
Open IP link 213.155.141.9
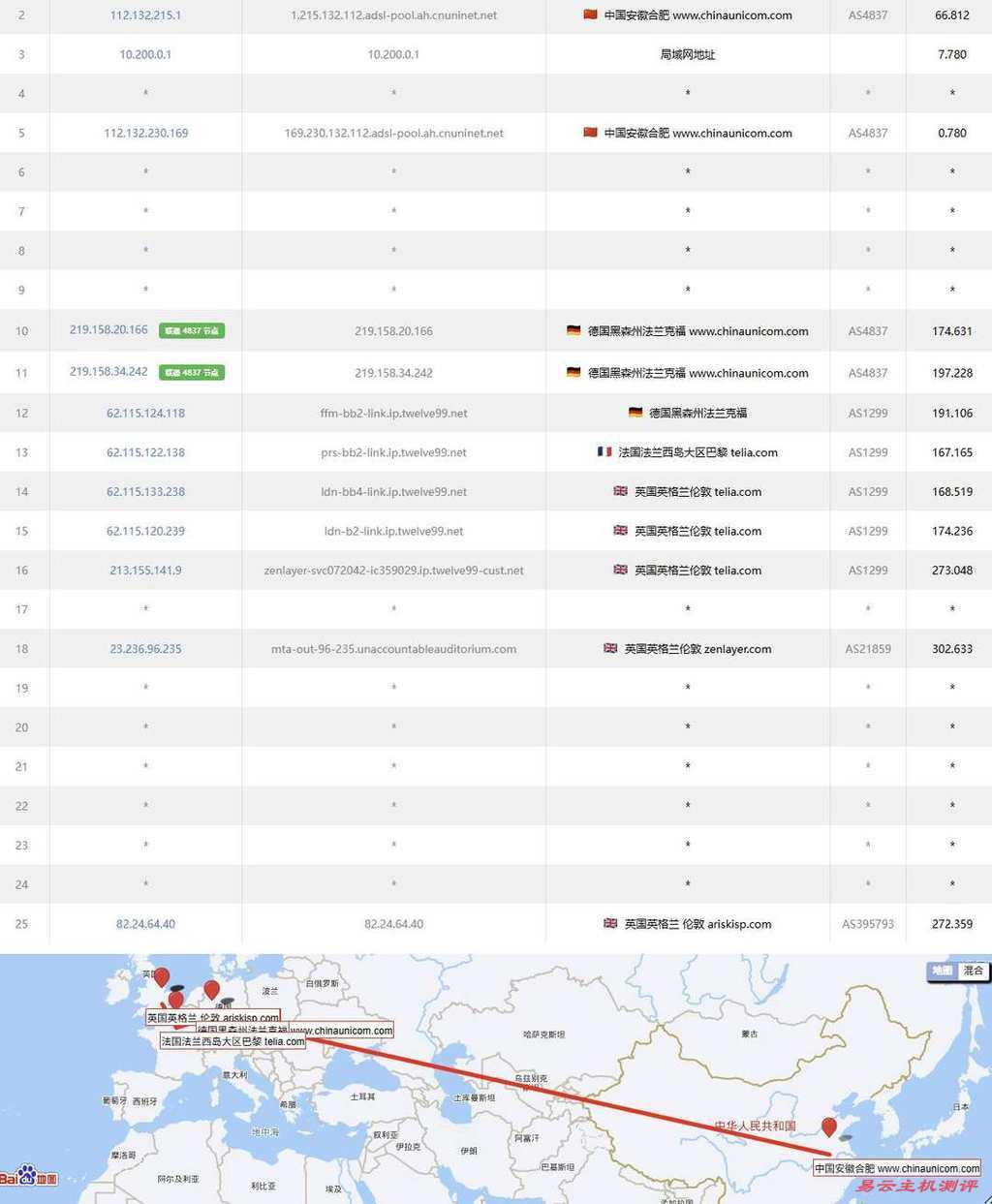point(145,571)
